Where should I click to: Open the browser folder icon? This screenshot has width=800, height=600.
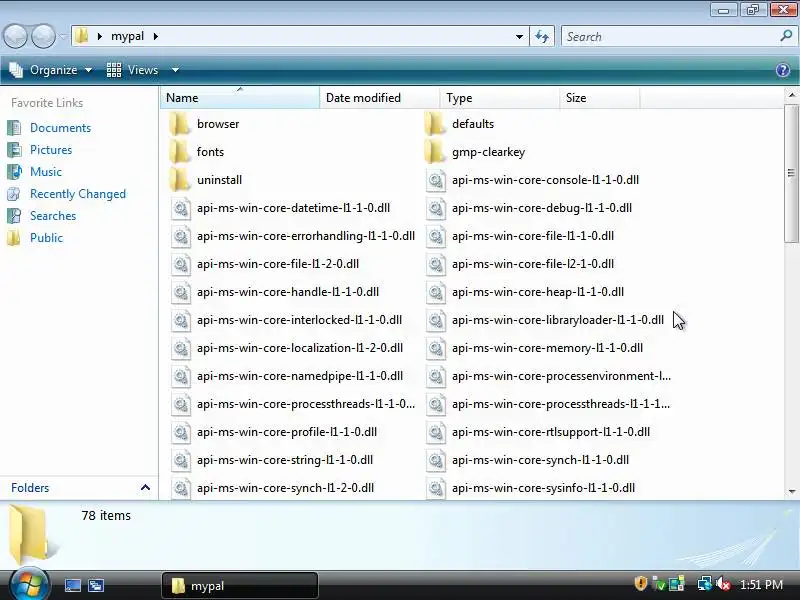click(180, 124)
